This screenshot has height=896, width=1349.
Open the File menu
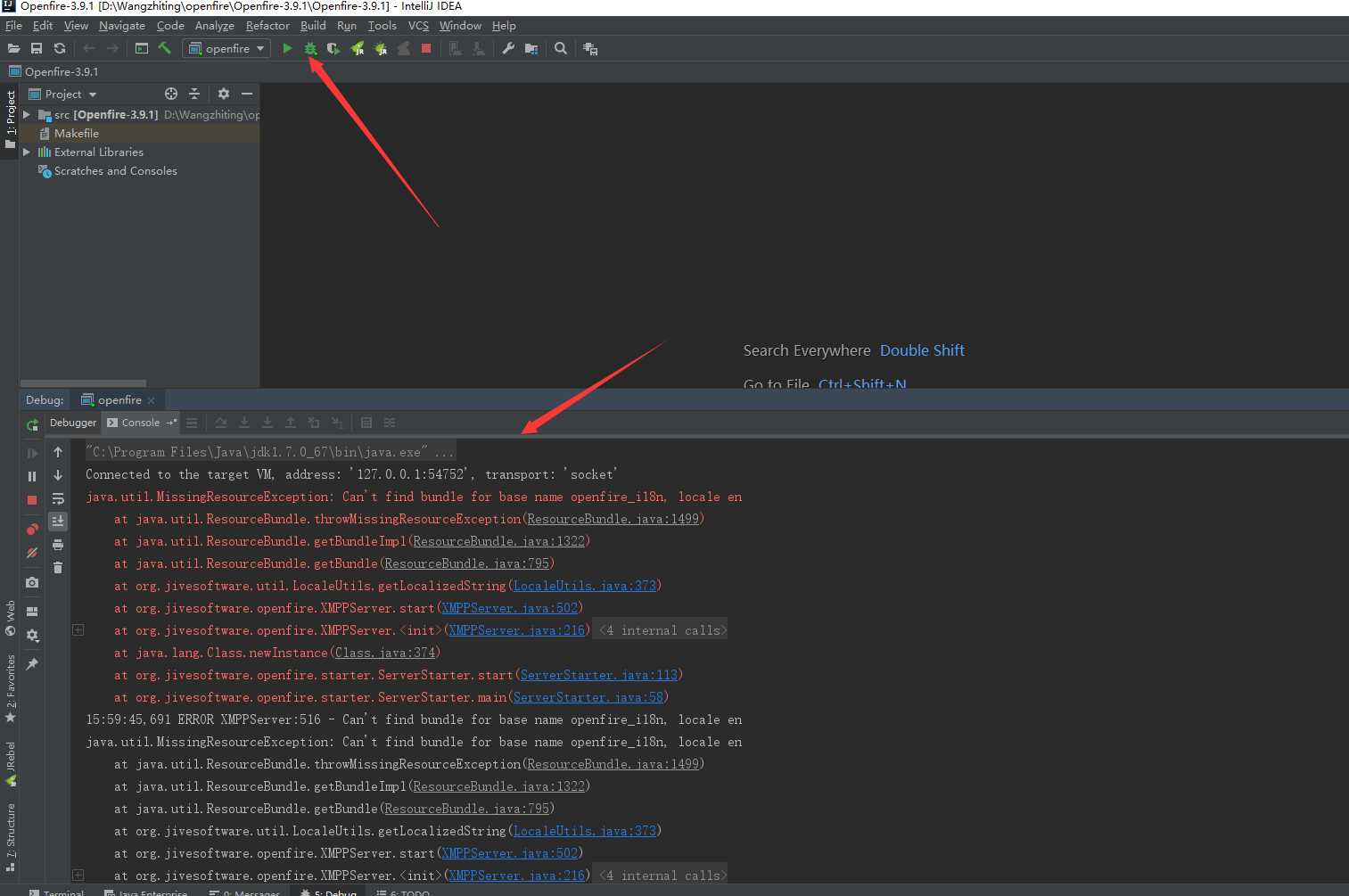(x=13, y=26)
